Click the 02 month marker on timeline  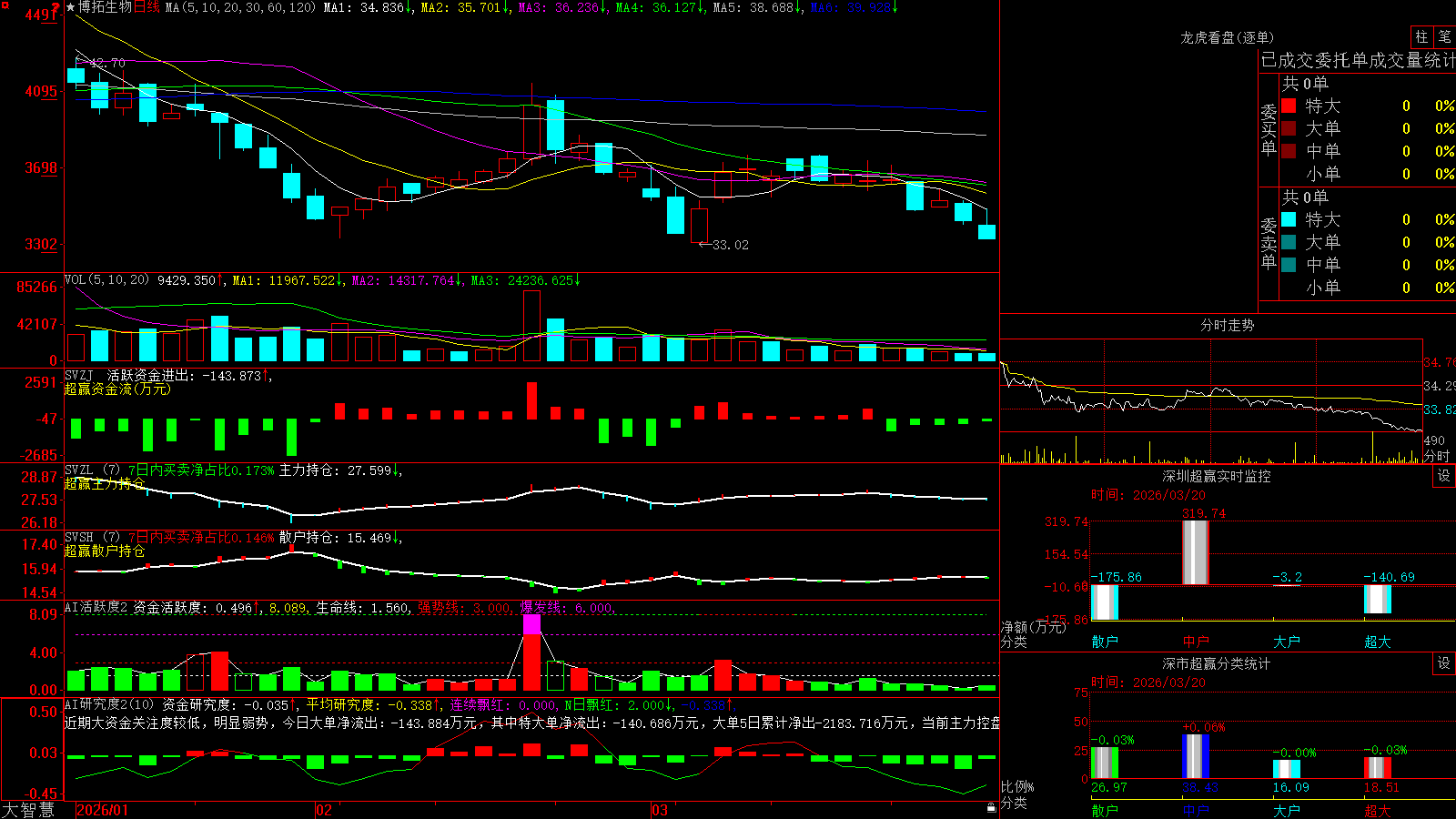tap(324, 810)
